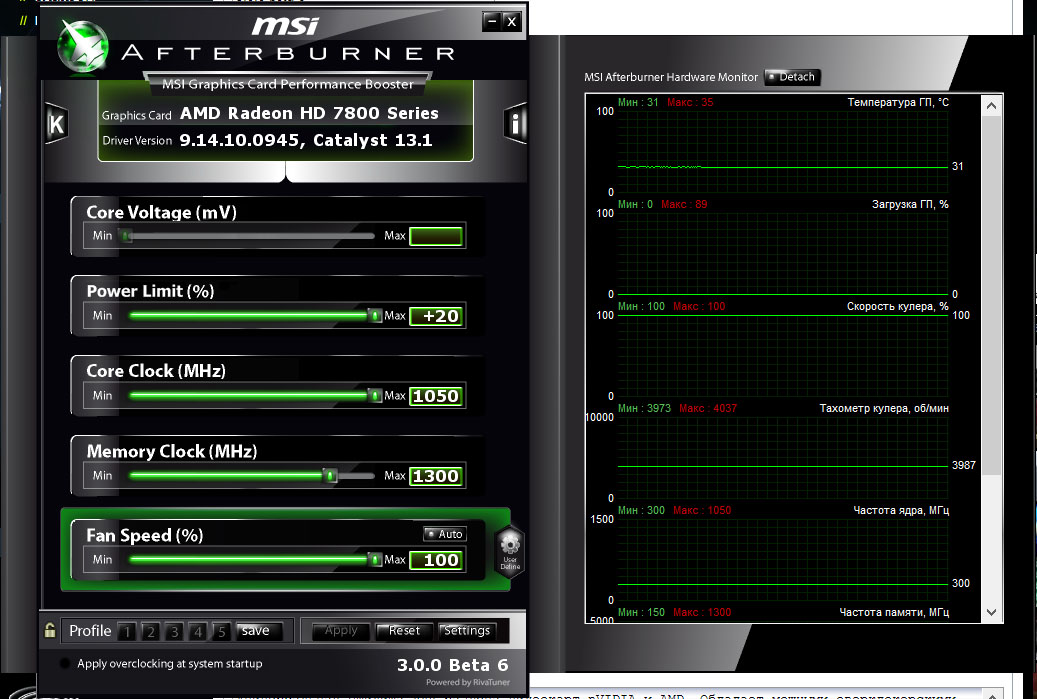
Task: Click the 'Скорость кулера, %' graph label
Action: coord(897,306)
